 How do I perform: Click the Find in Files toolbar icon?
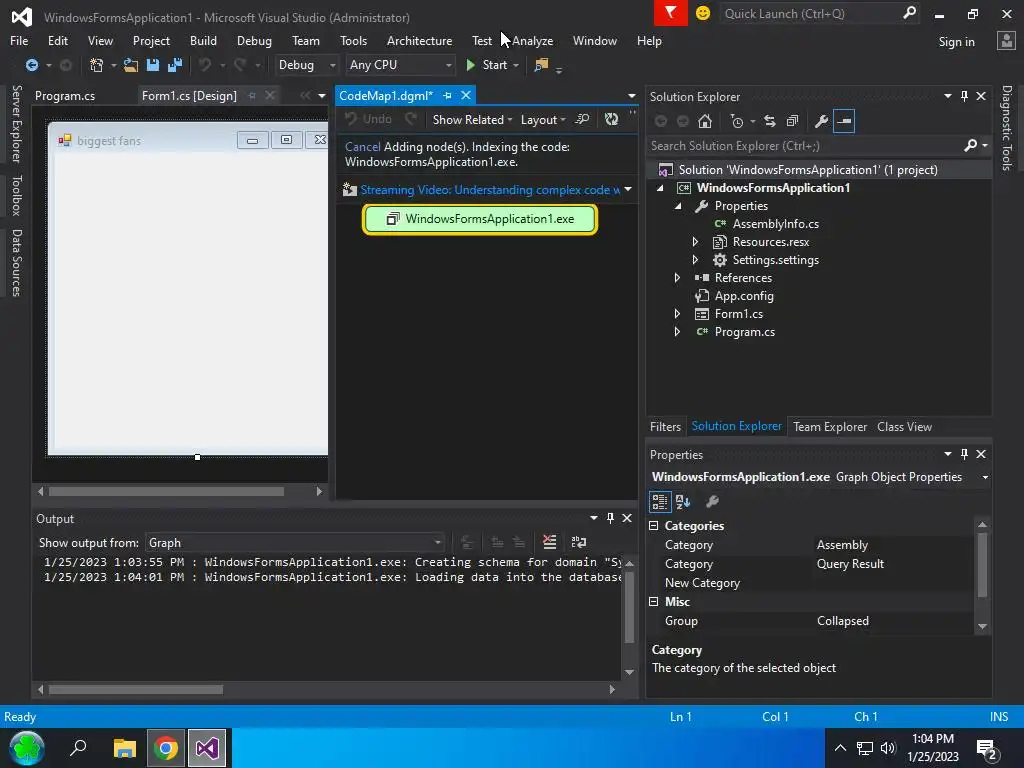point(541,65)
